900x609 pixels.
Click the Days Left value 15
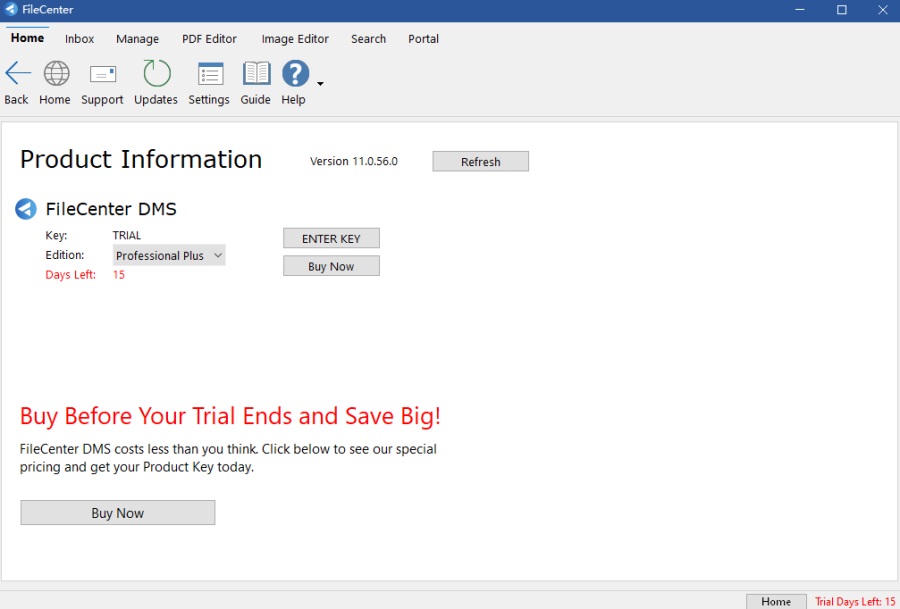[x=119, y=275]
